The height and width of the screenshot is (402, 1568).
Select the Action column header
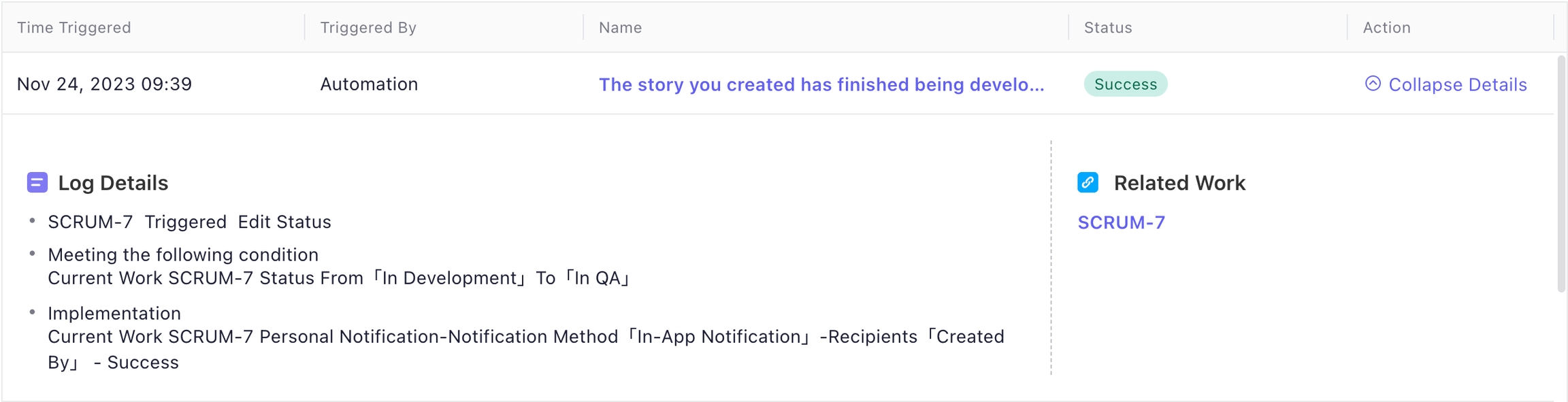[1386, 28]
